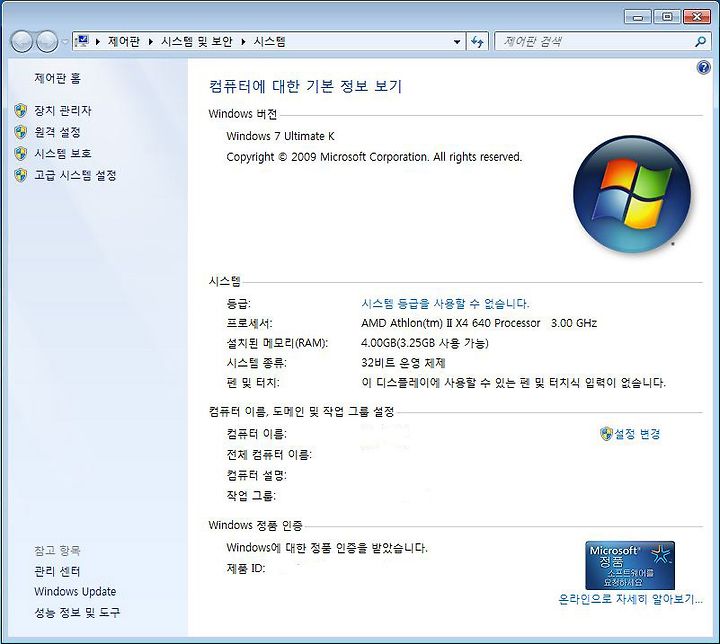
Task: Open help via the blue question mark icon
Action: point(703,68)
